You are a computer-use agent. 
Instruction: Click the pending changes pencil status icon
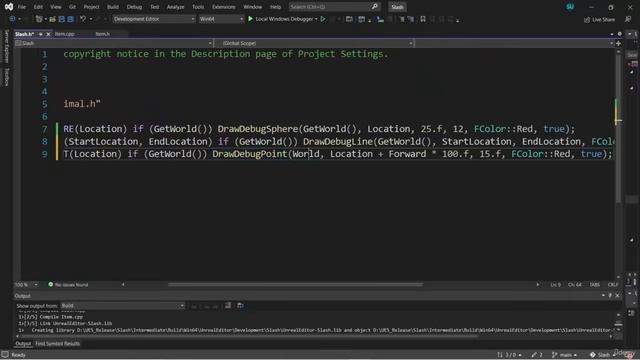(537, 355)
